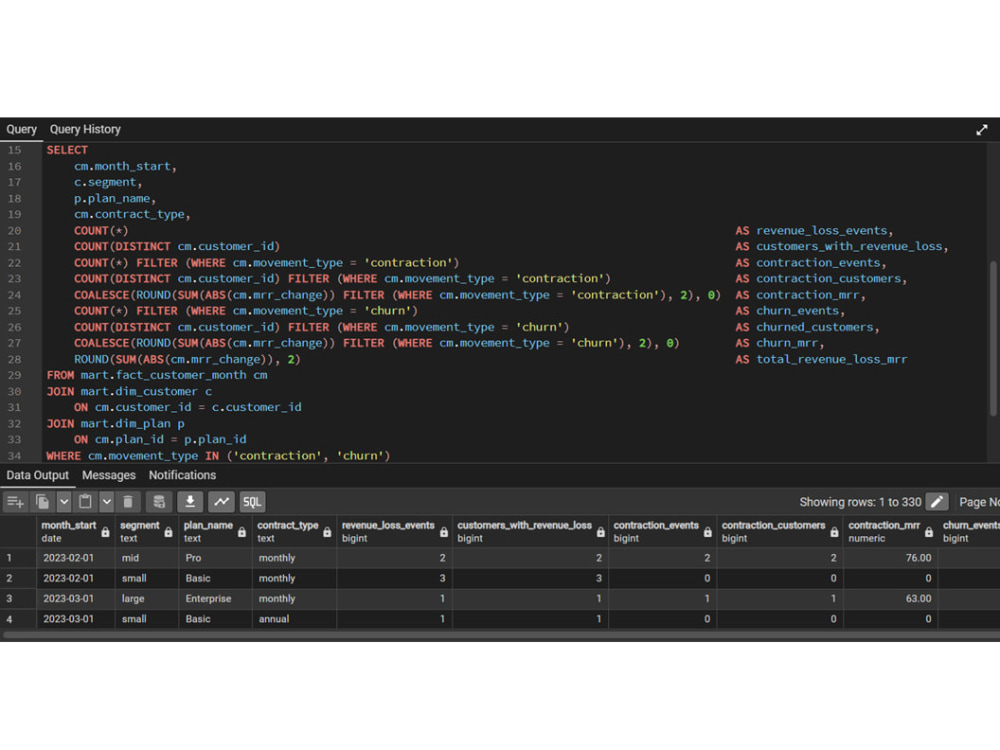The height and width of the screenshot is (750, 1000).
Task: Select row number 3 in results grid
Action: coord(18,599)
